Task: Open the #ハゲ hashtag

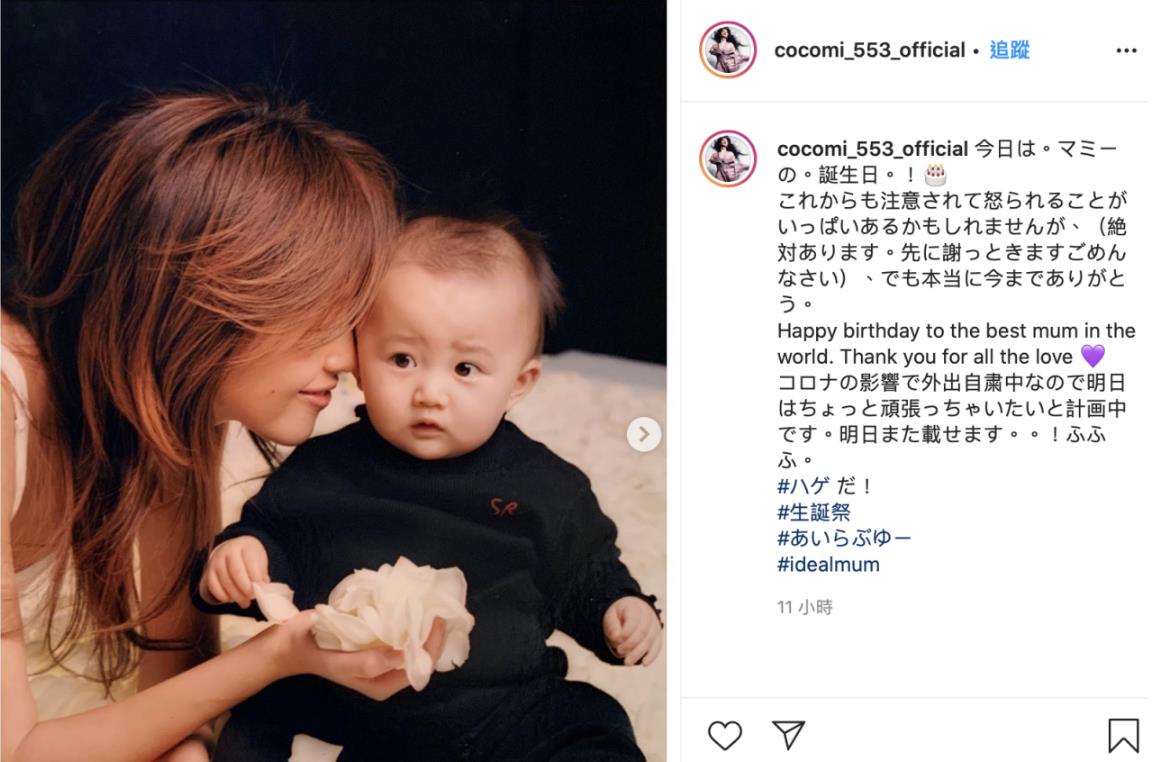Action: [803, 486]
